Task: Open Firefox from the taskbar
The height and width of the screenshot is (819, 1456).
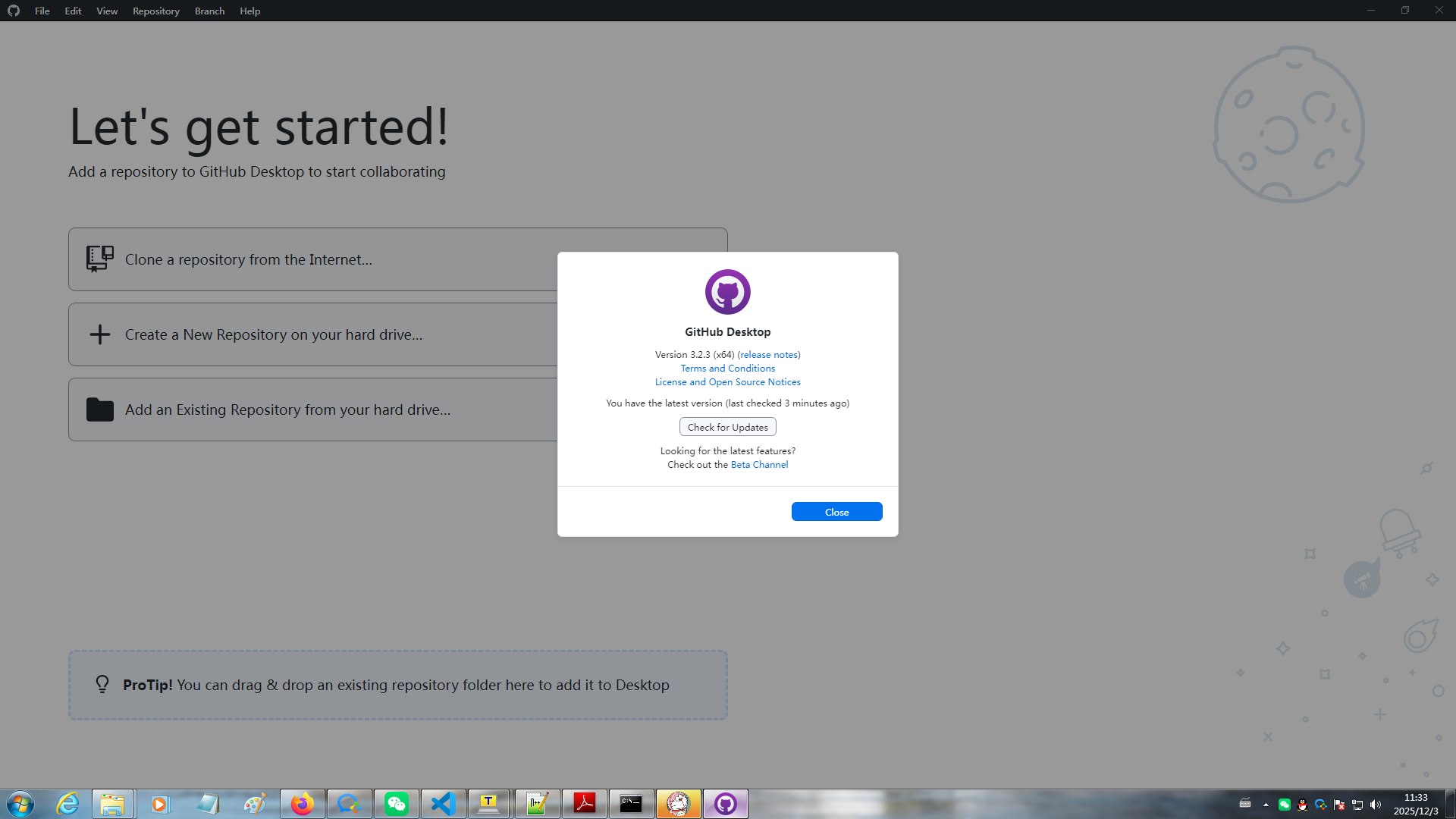Action: click(x=302, y=804)
